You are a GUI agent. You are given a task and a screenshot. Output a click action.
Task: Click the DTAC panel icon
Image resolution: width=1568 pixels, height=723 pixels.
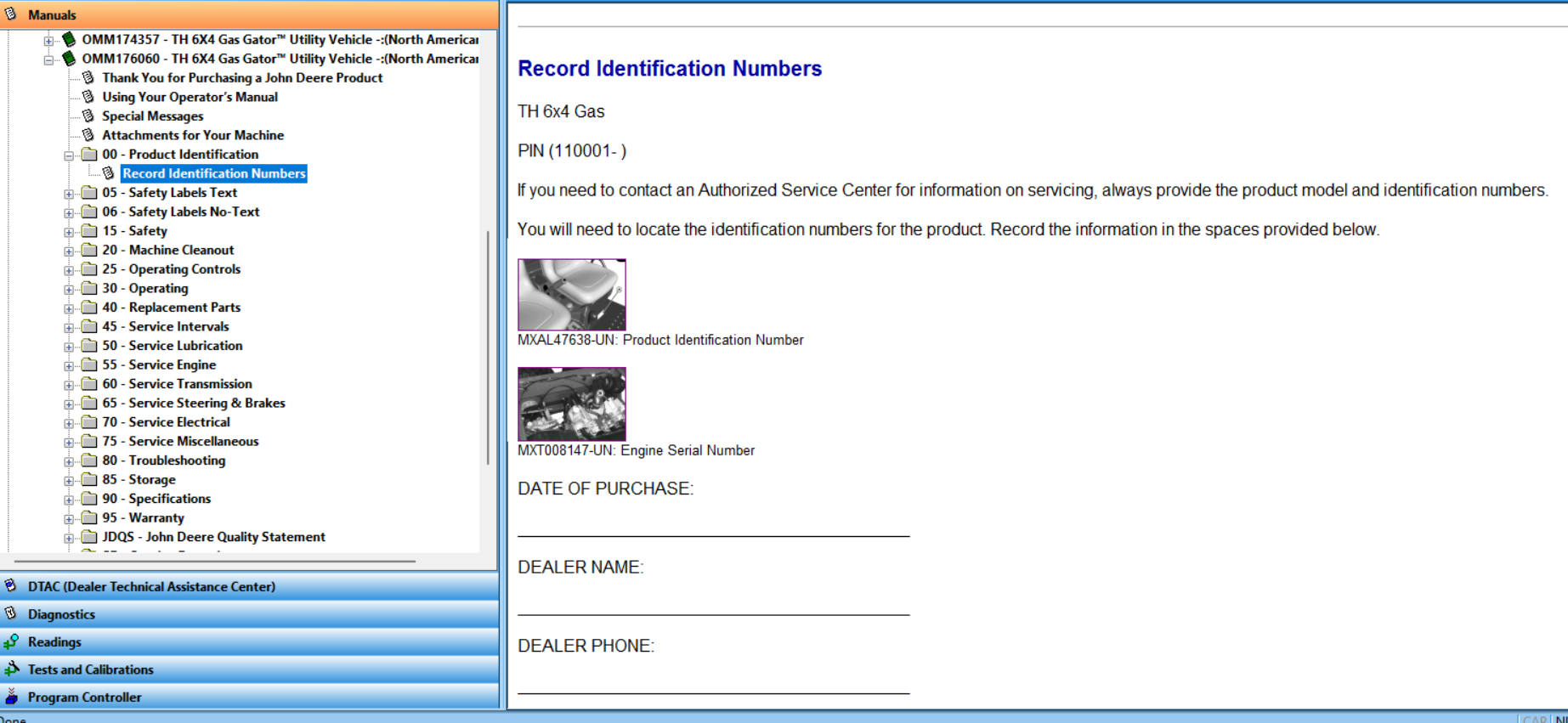[11, 585]
